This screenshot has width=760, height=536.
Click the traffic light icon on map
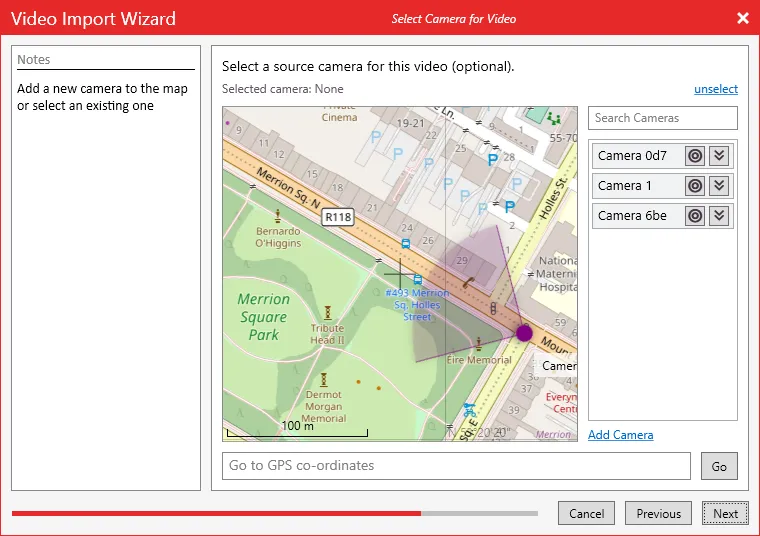pyautogui.click(x=493, y=308)
